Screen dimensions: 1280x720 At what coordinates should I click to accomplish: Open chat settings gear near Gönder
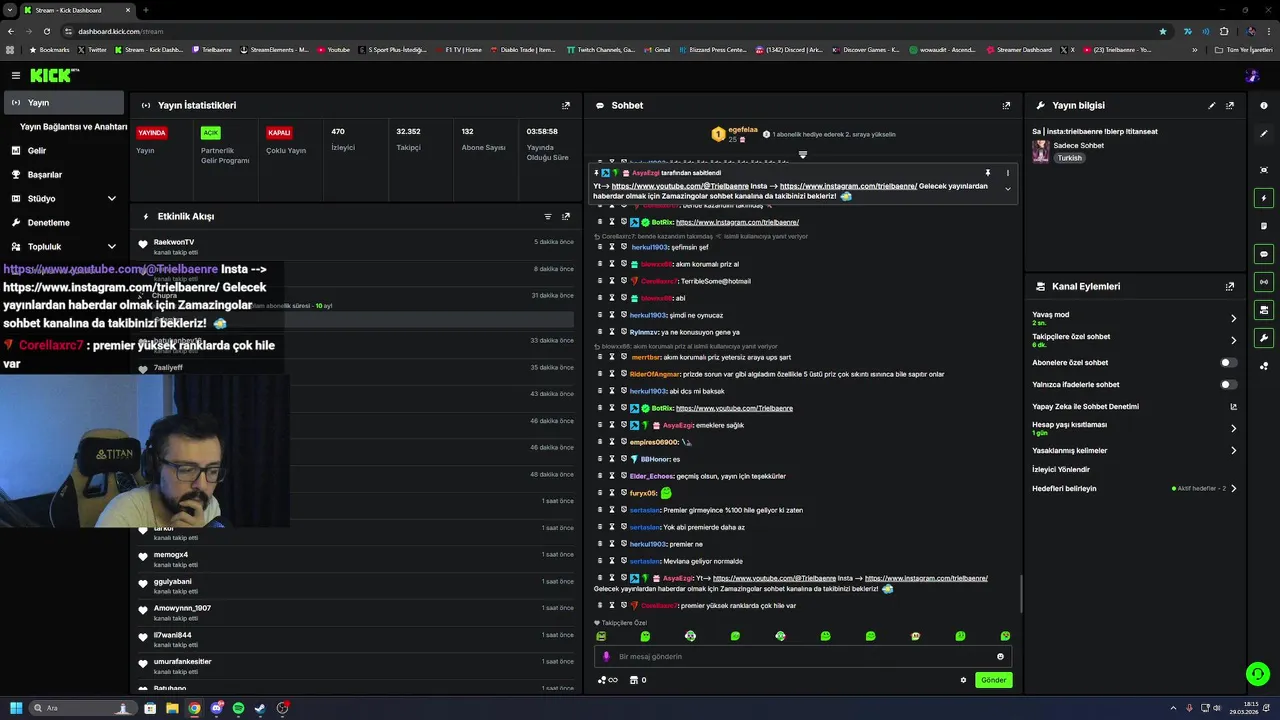(963, 680)
